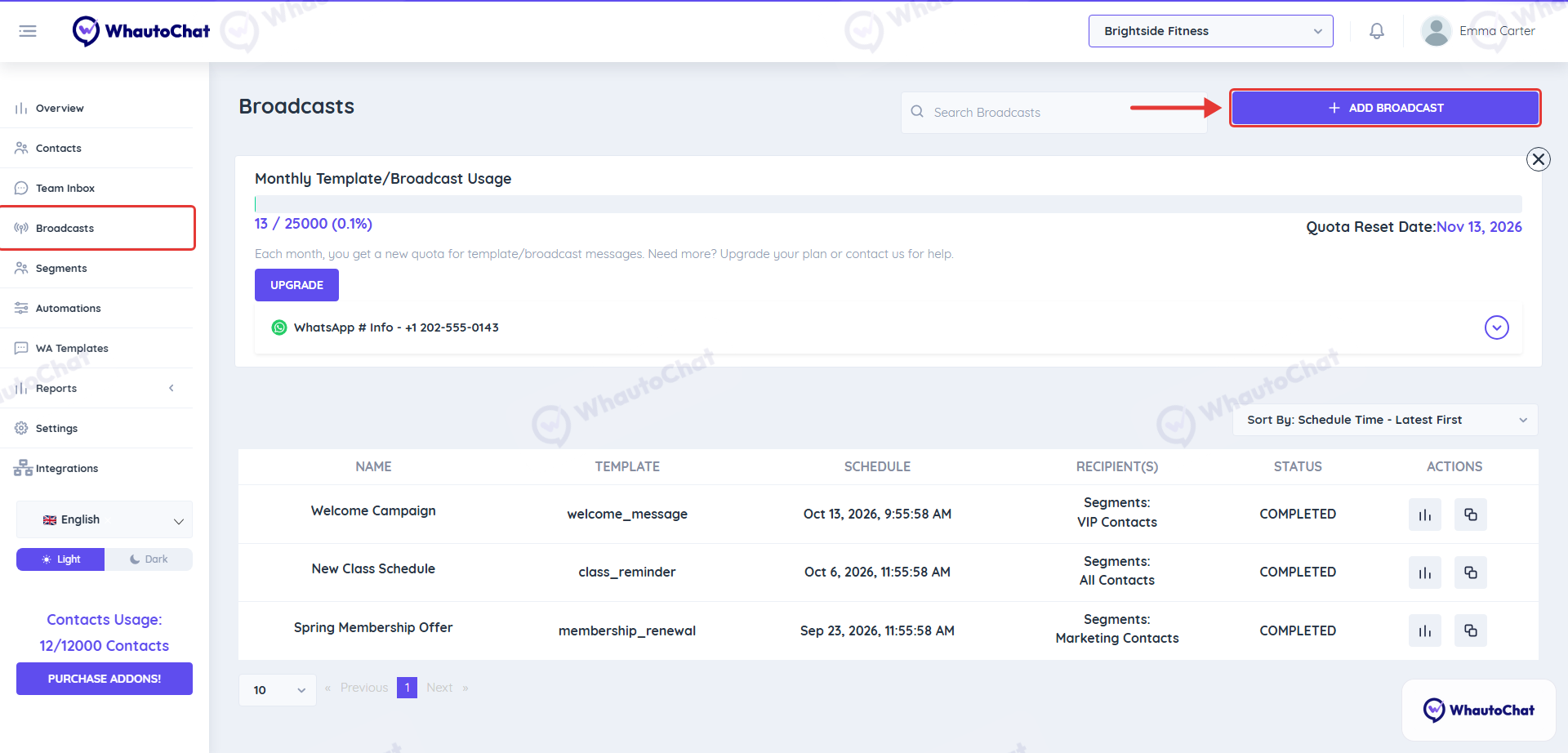Image resolution: width=1568 pixels, height=753 pixels.
Task: View statistics for Spring Membership Offer
Action: tap(1425, 630)
